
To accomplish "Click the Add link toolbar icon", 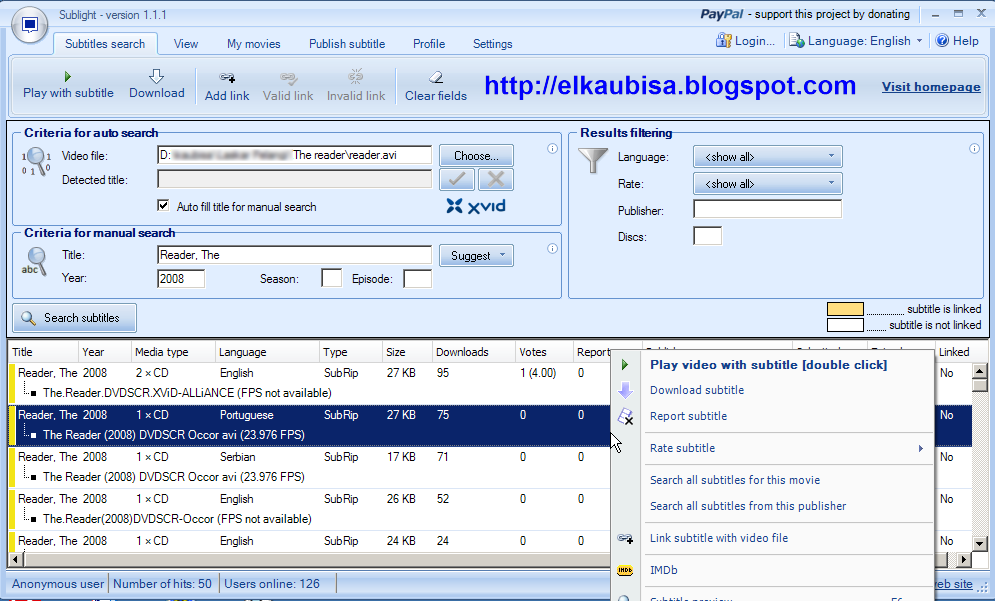I will (x=227, y=77).
